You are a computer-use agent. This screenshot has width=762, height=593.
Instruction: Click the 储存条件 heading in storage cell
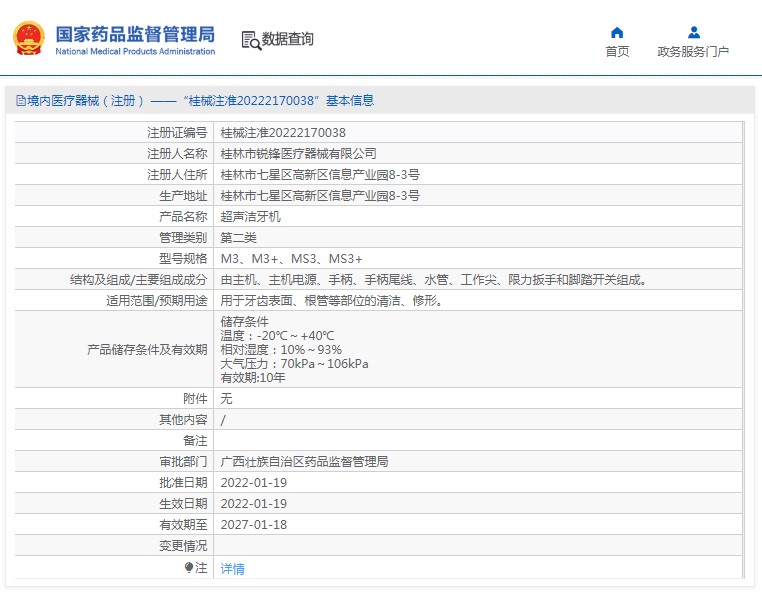click(x=244, y=322)
